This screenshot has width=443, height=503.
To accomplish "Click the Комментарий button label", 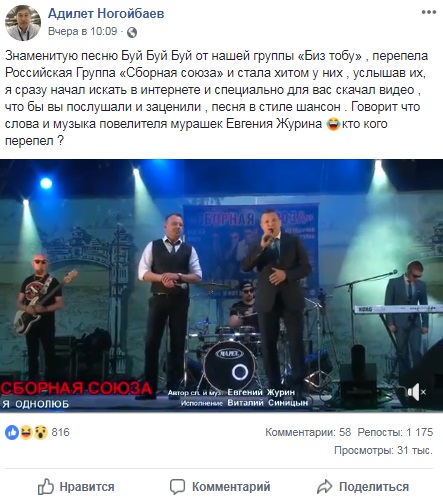I will (x=231, y=487).
